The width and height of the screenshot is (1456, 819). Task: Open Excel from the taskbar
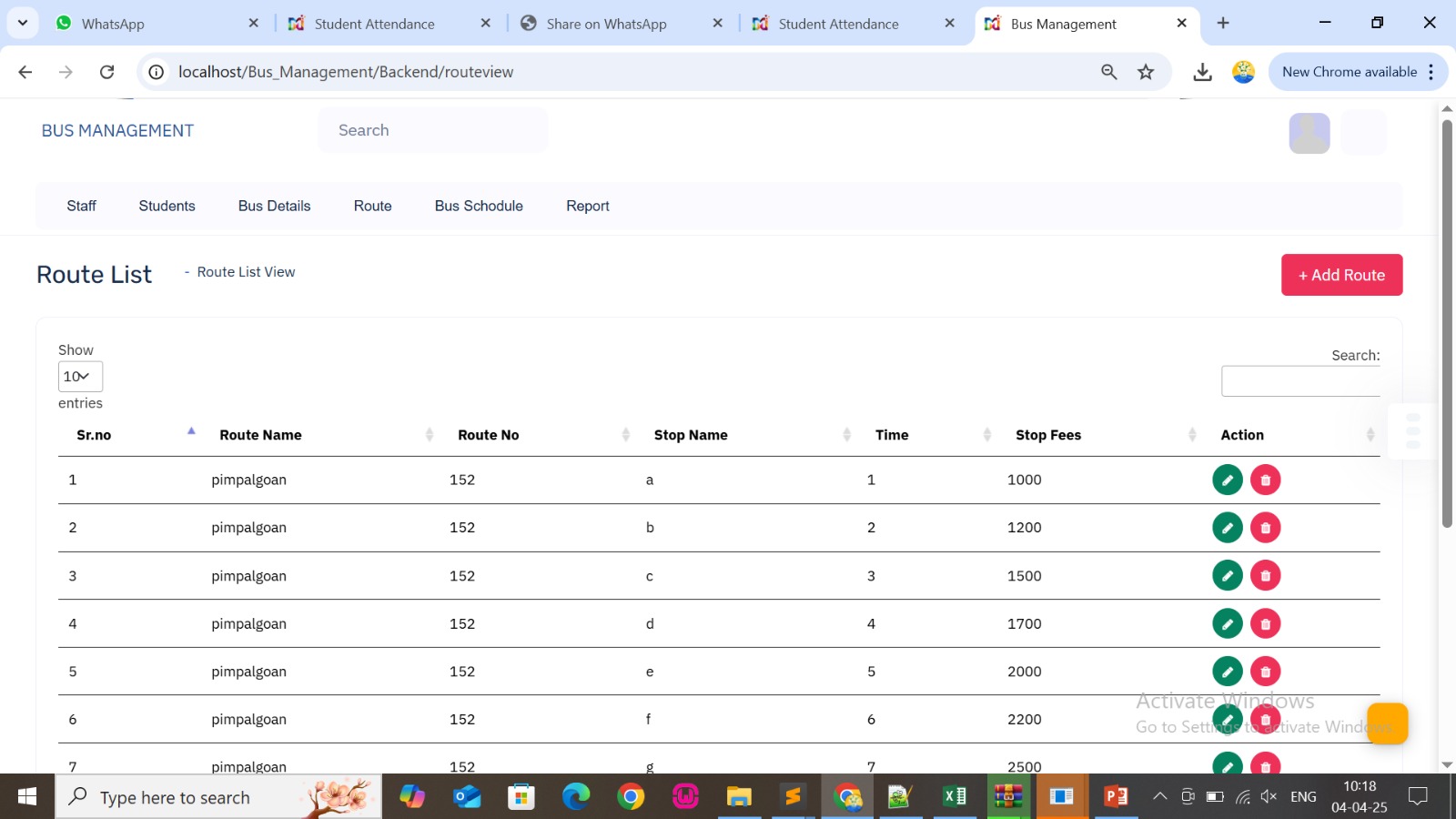[x=955, y=797]
